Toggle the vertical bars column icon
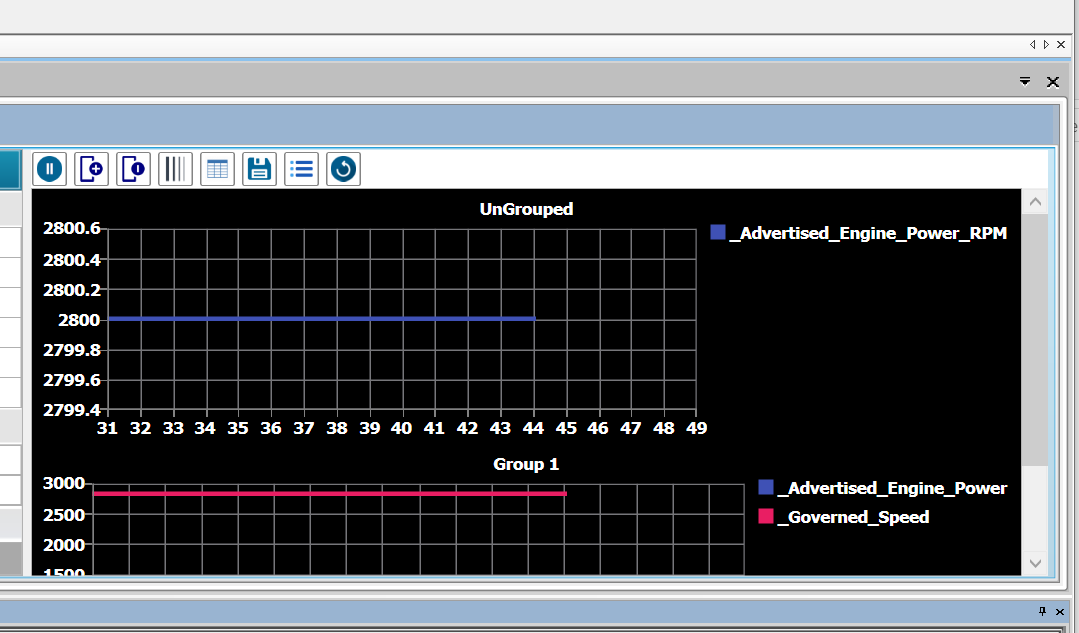Viewport: 1079px width, 633px height. (175, 169)
